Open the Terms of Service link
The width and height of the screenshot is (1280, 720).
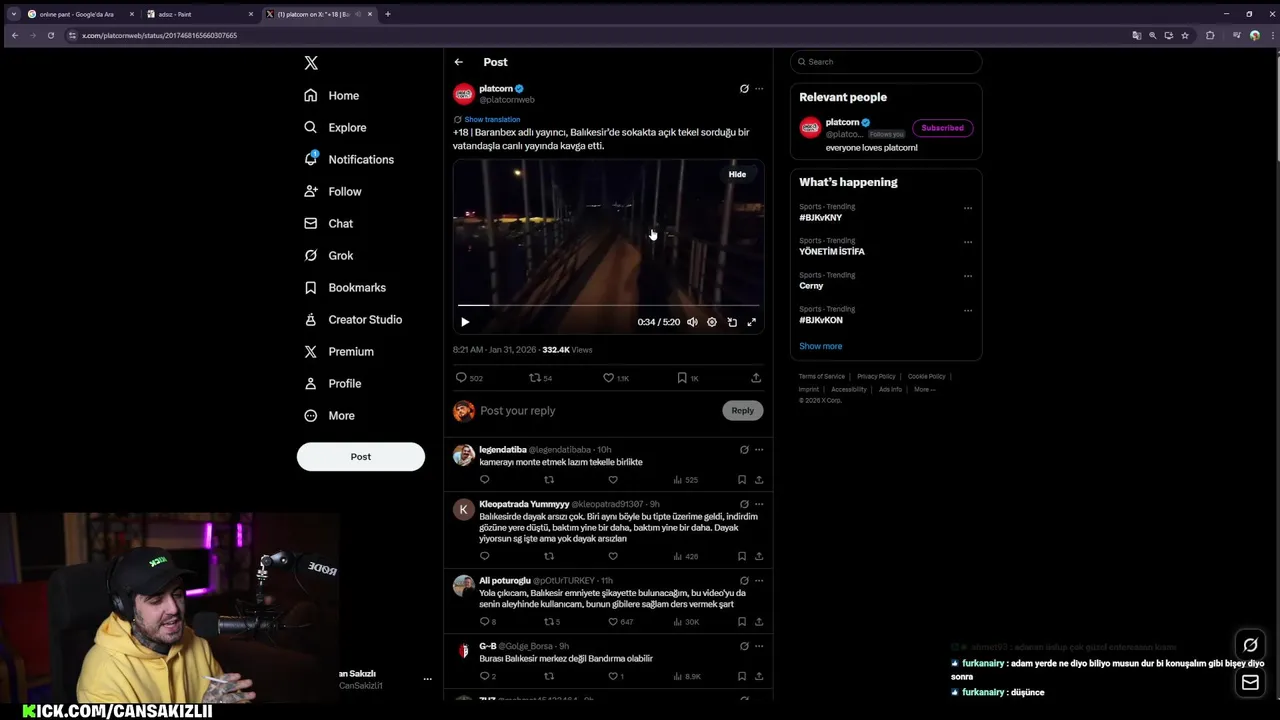(822, 376)
